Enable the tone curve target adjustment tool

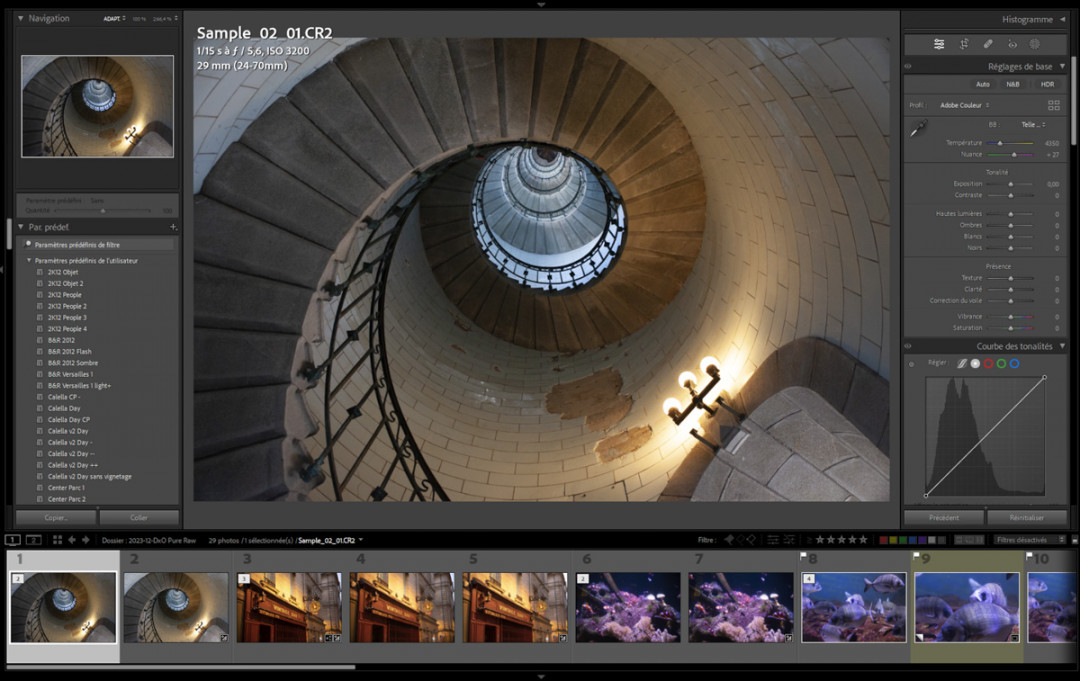tap(912, 364)
